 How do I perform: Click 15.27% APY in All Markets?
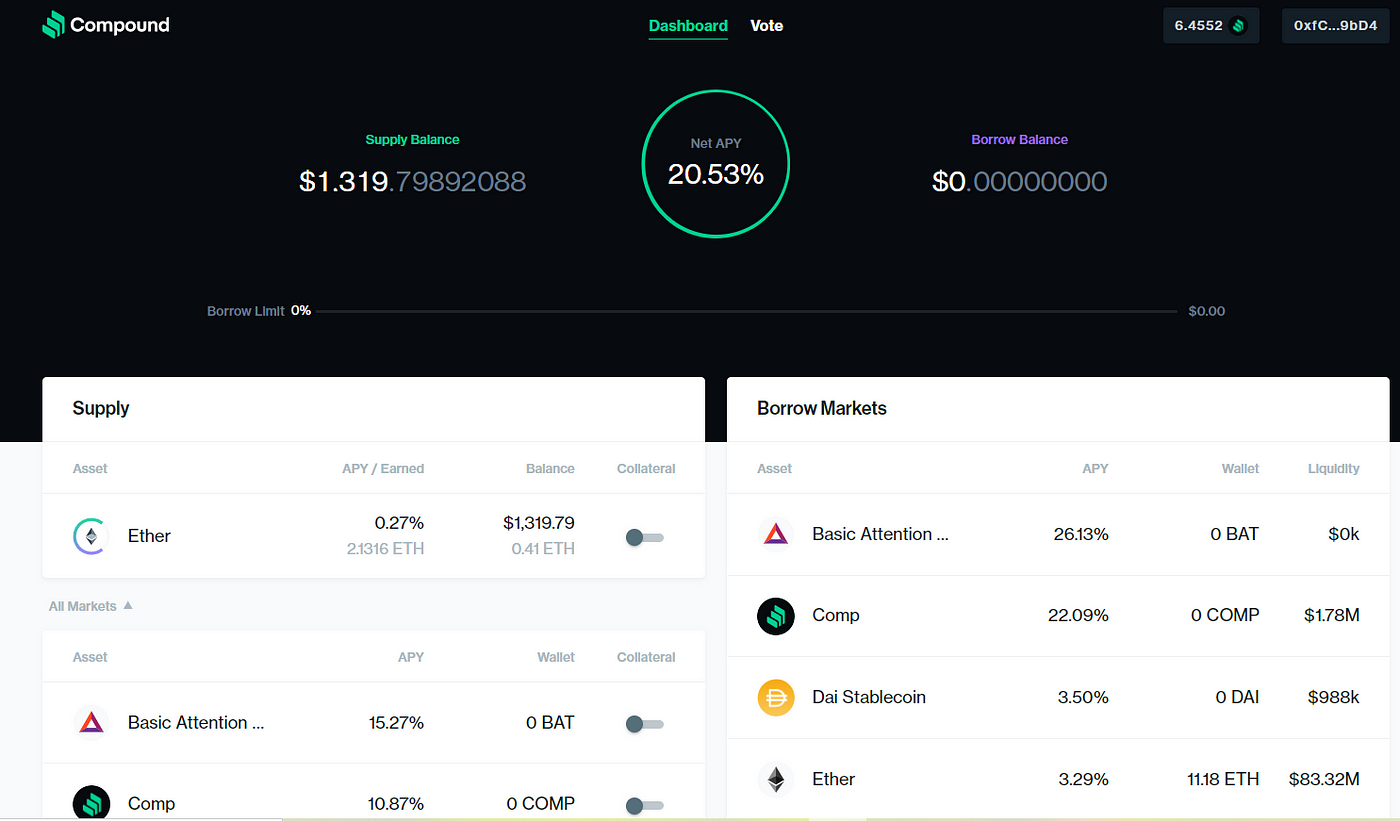(x=397, y=723)
